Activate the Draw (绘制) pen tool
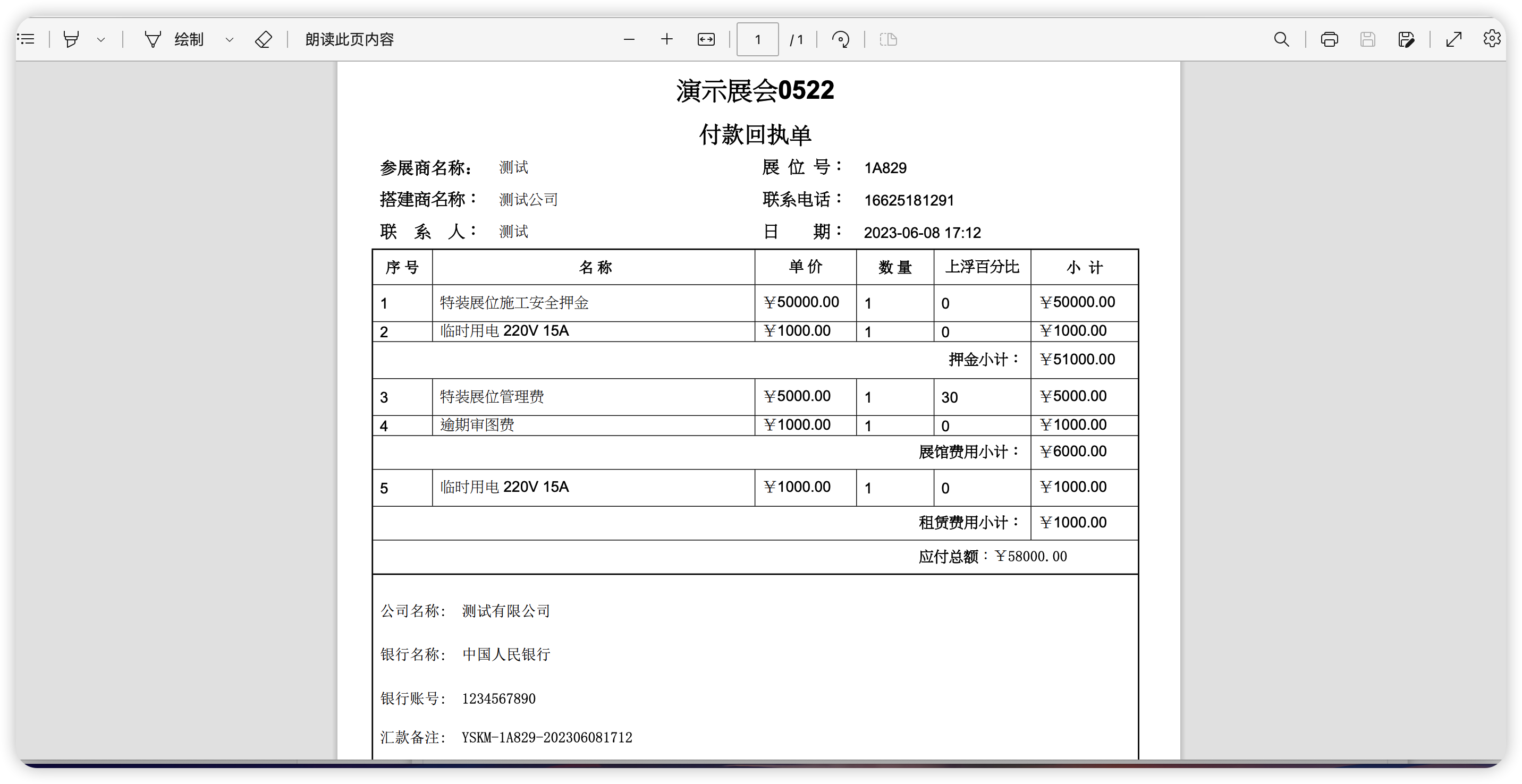1522x784 pixels. pyautogui.click(x=174, y=39)
